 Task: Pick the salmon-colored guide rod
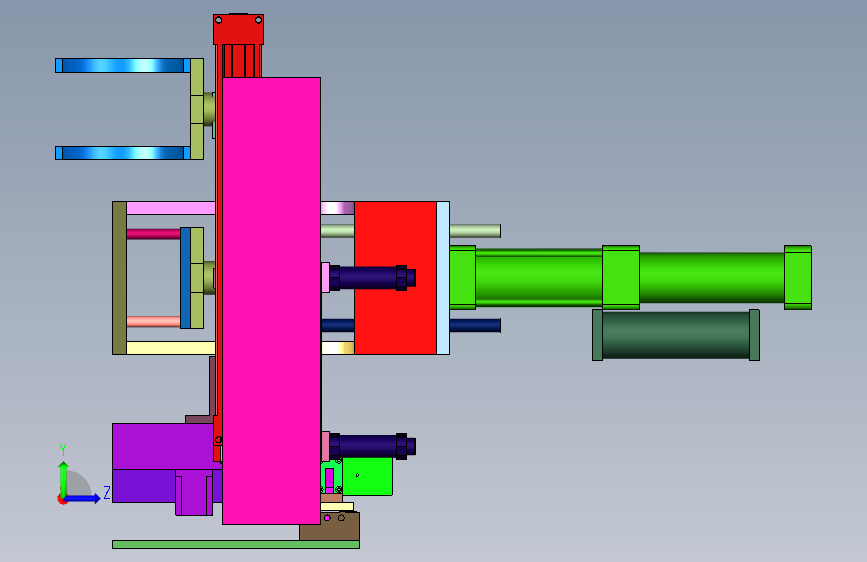click(x=154, y=321)
